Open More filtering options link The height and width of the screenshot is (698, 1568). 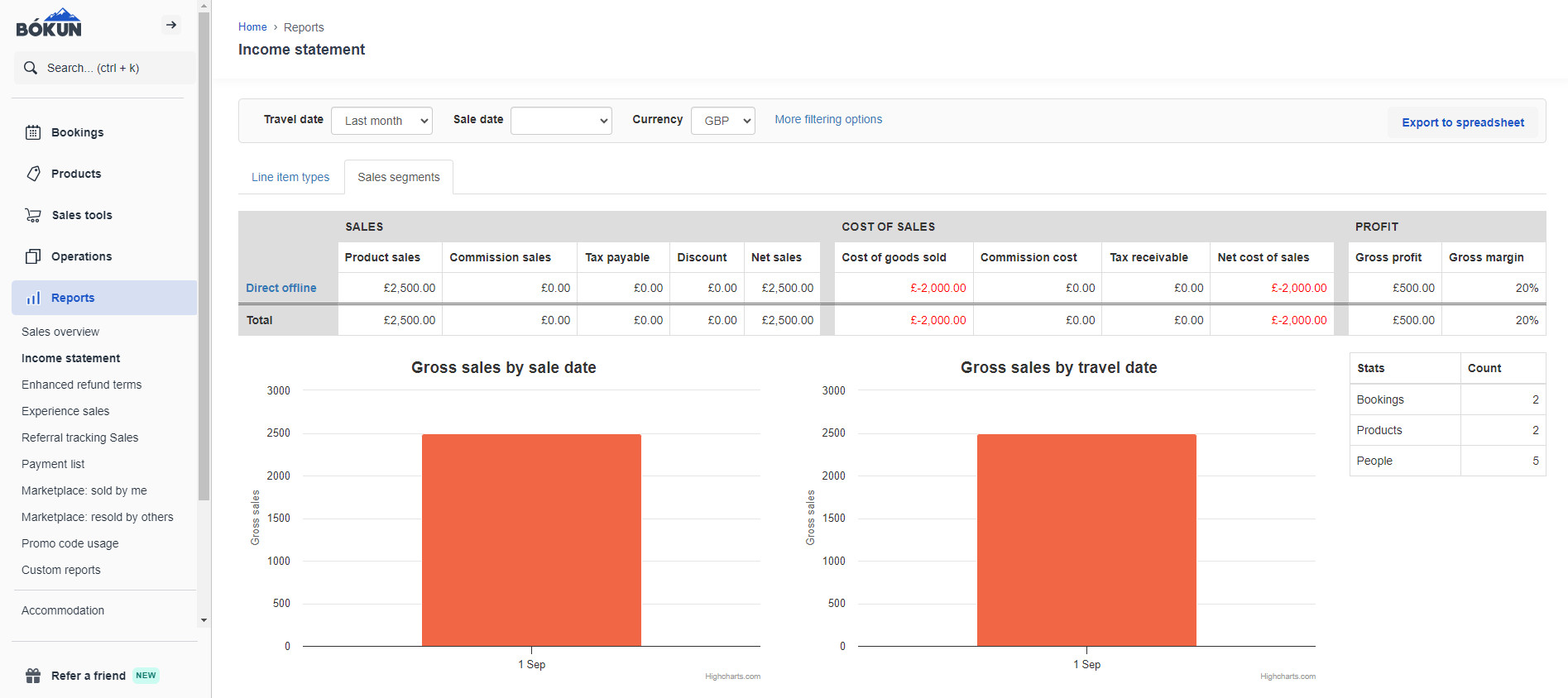coord(828,119)
